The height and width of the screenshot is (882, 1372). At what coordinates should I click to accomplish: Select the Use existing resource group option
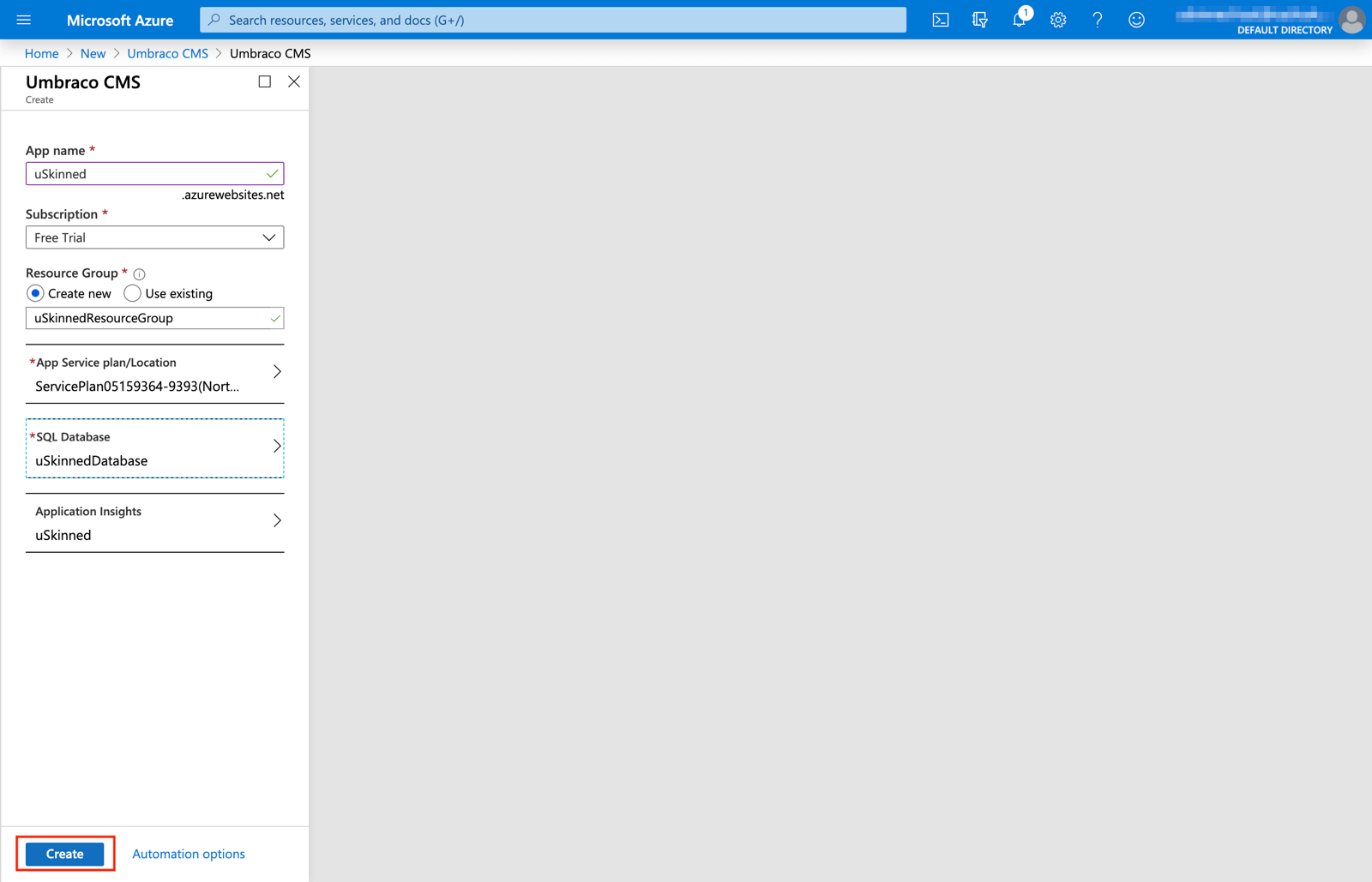click(x=132, y=293)
